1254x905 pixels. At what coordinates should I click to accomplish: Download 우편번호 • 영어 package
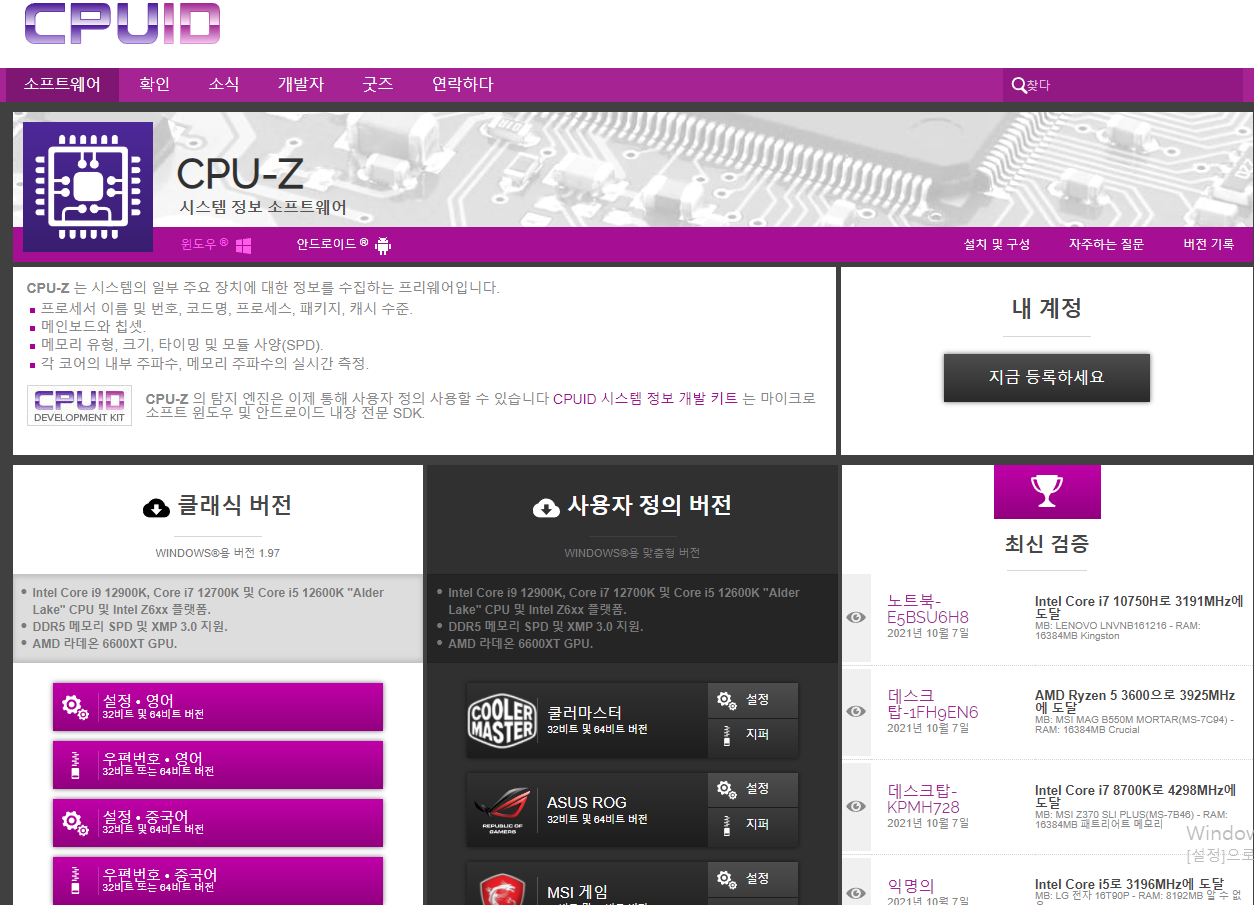(x=218, y=765)
